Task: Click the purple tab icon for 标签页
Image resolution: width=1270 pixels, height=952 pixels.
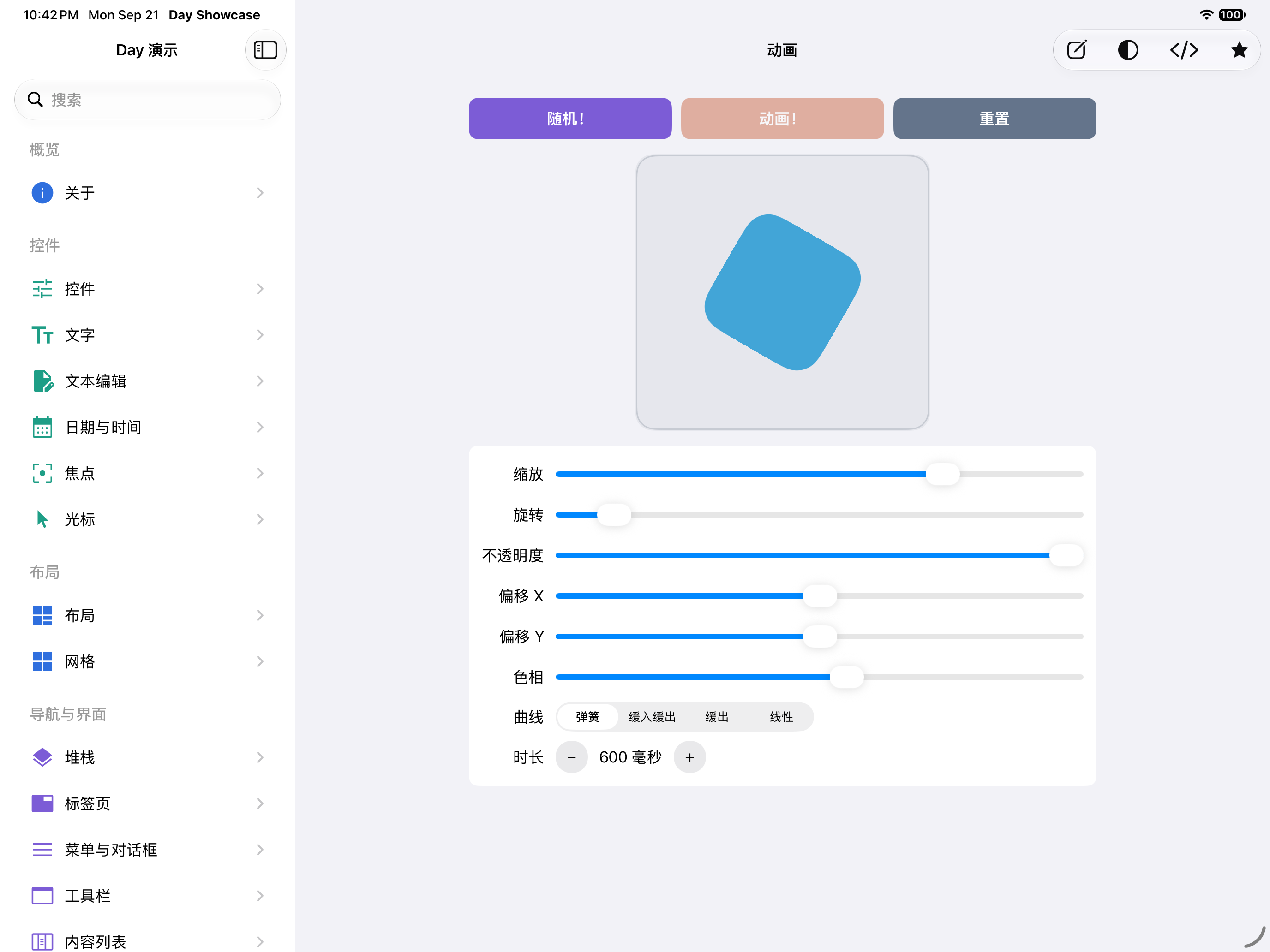Action: click(x=42, y=803)
